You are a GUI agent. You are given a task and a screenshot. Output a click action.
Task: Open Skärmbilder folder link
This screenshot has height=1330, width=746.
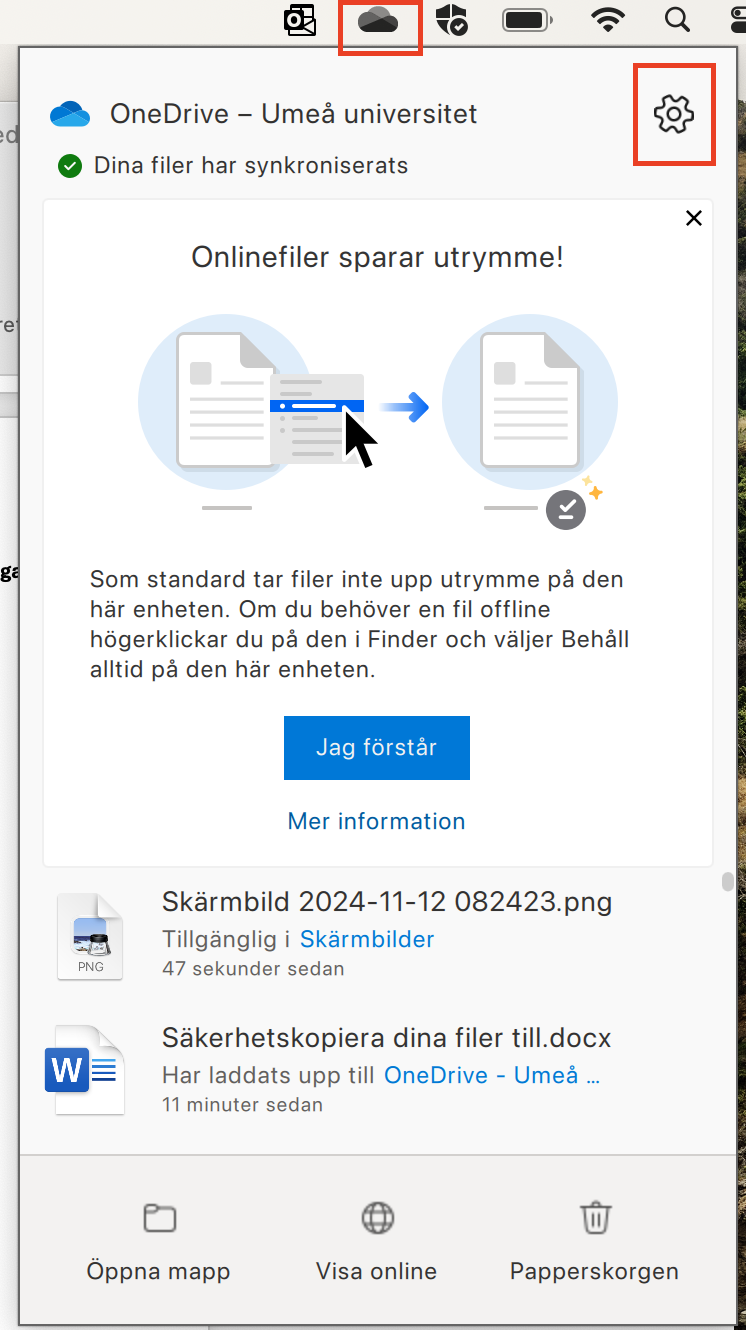pos(367,940)
